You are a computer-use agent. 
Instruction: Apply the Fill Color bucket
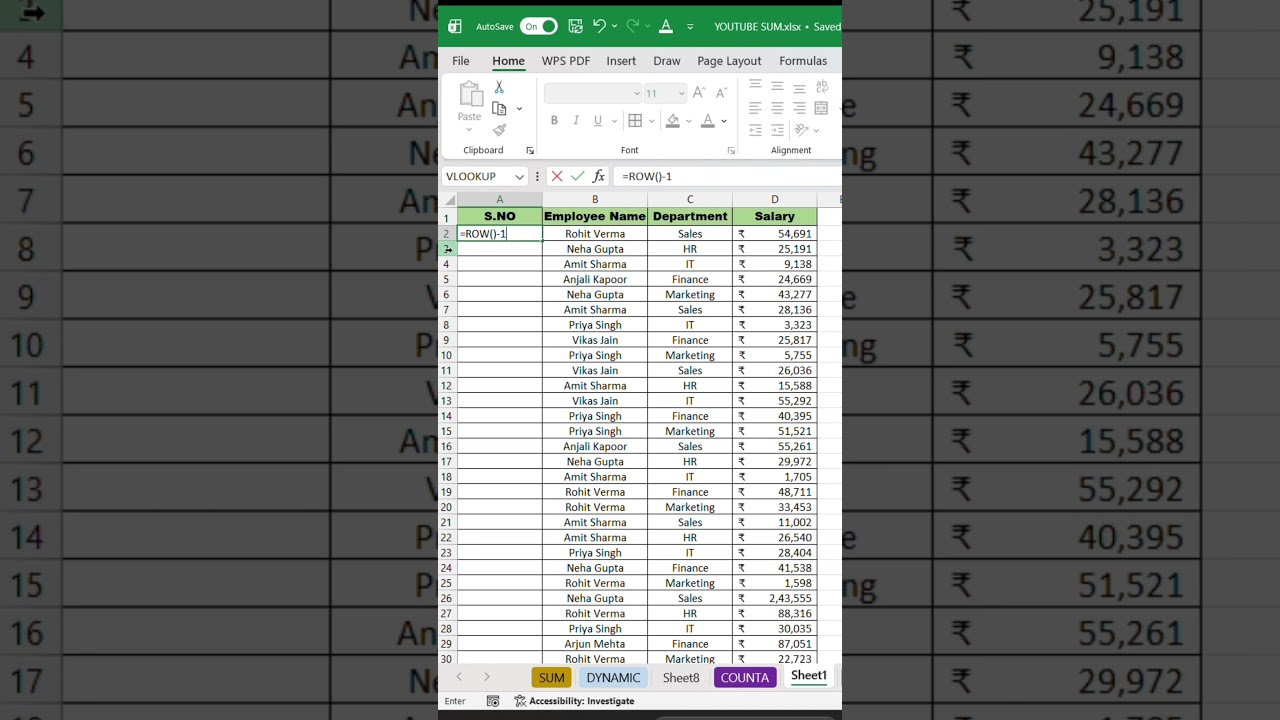(x=673, y=121)
